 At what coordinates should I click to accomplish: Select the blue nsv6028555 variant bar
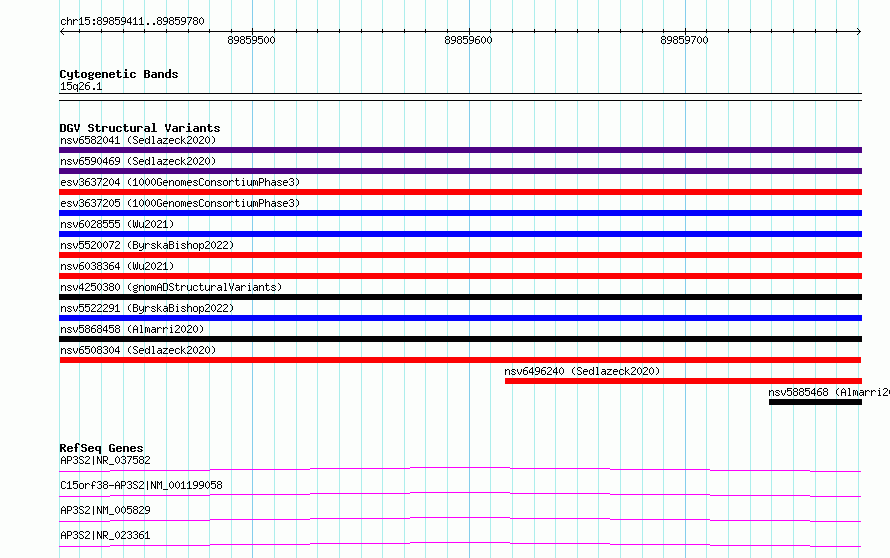(x=460, y=234)
